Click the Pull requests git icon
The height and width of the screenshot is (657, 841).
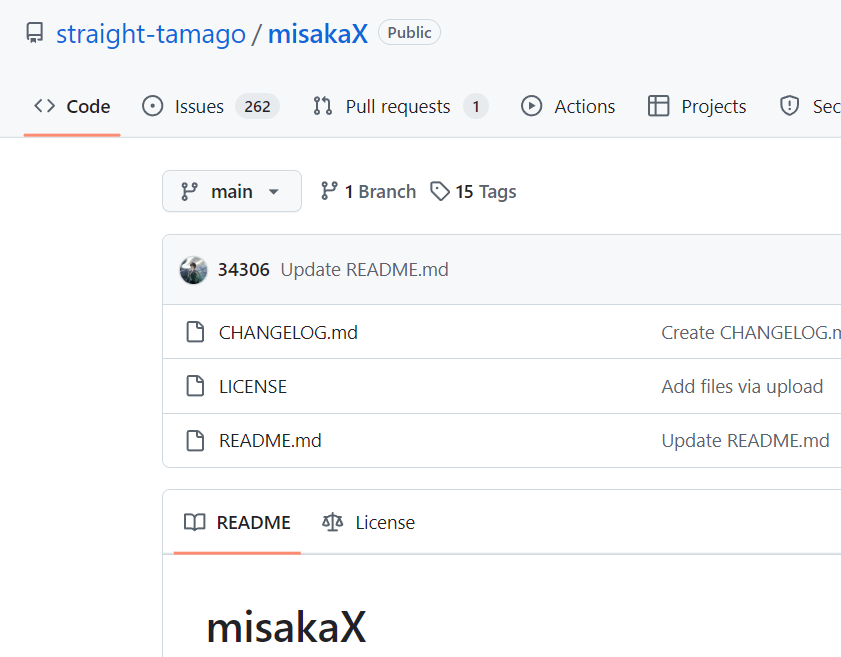pos(322,106)
